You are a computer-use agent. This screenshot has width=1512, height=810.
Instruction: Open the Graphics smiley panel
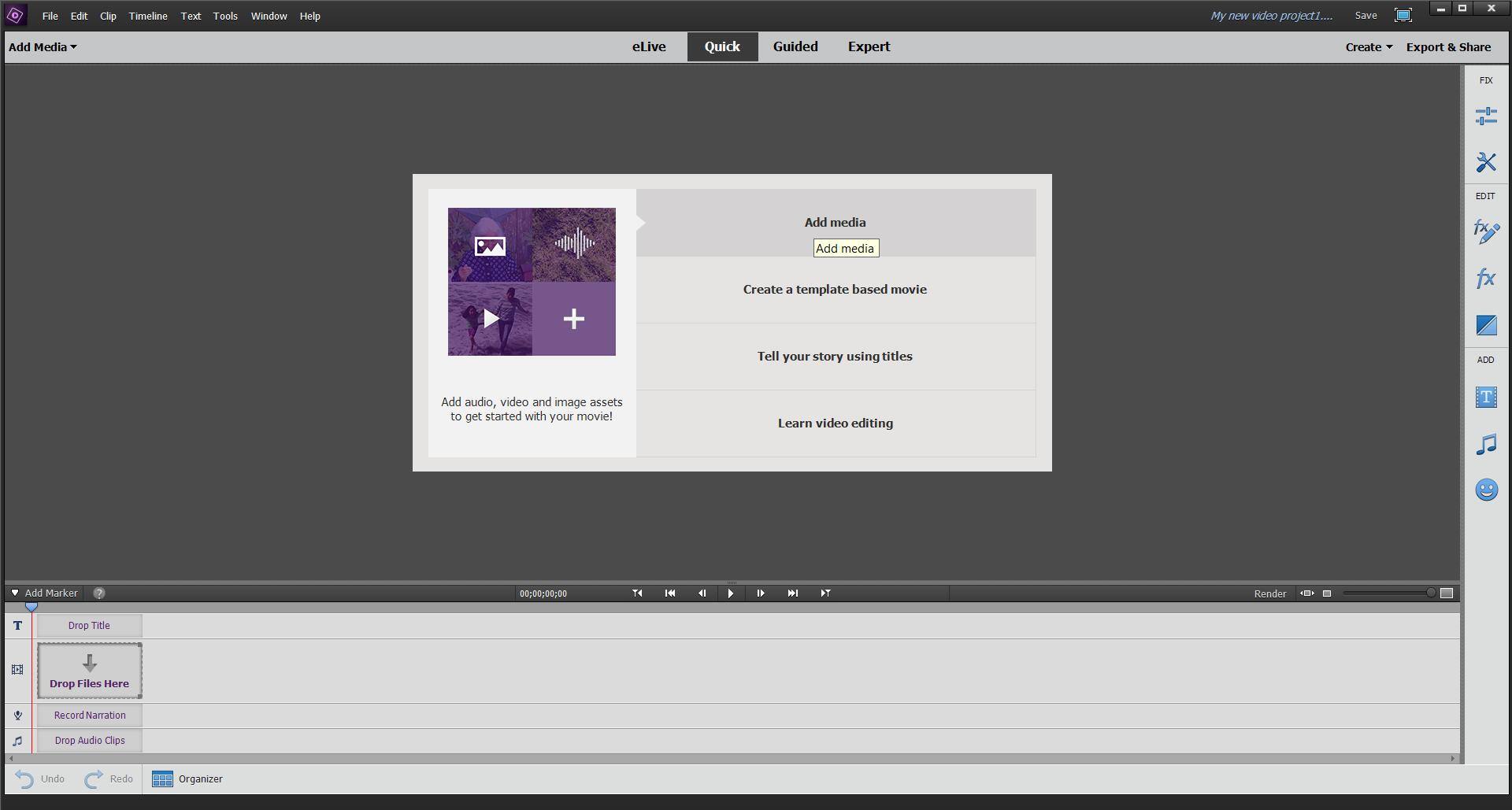point(1485,490)
